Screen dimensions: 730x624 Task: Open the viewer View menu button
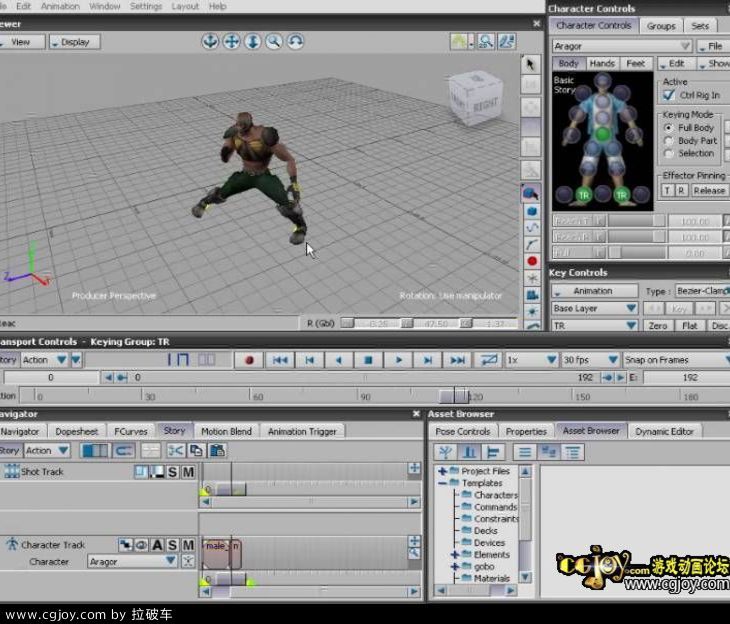click(20, 42)
